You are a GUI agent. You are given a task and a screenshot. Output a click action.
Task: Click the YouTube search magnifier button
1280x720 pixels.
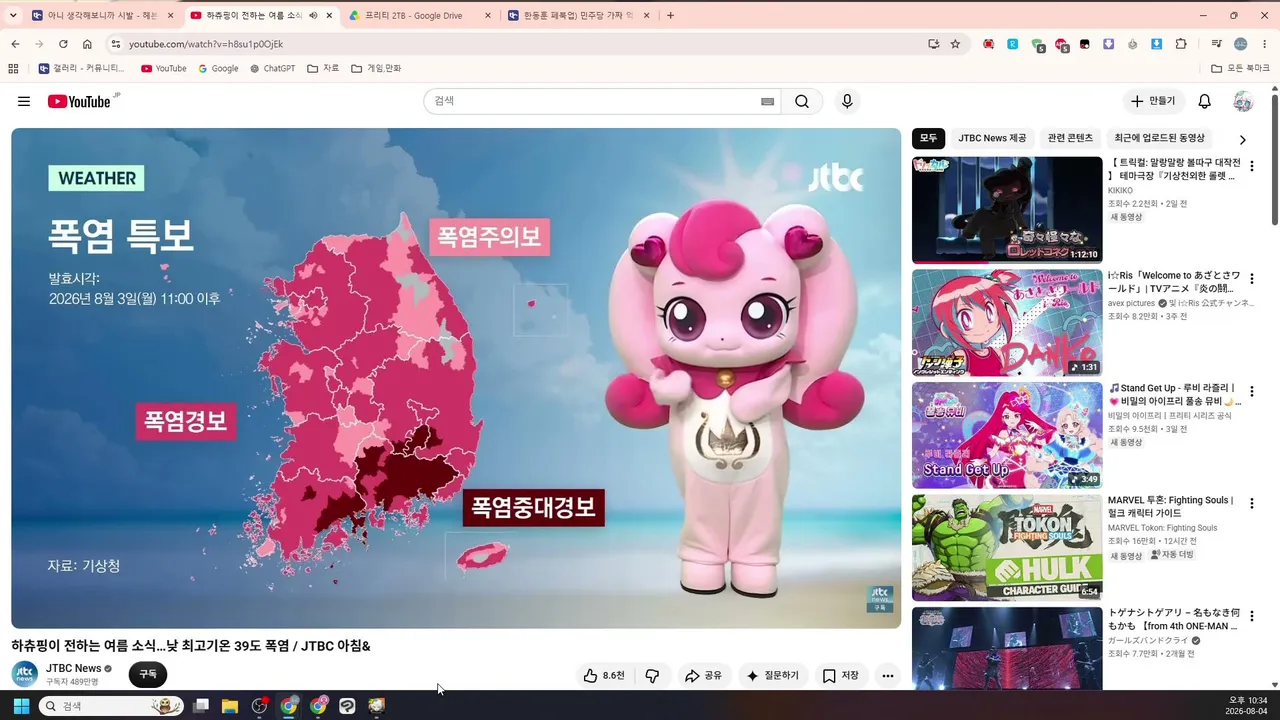point(802,101)
